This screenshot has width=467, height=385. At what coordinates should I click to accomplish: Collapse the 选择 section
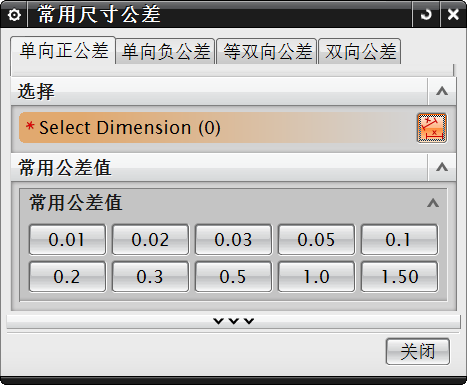442,91
